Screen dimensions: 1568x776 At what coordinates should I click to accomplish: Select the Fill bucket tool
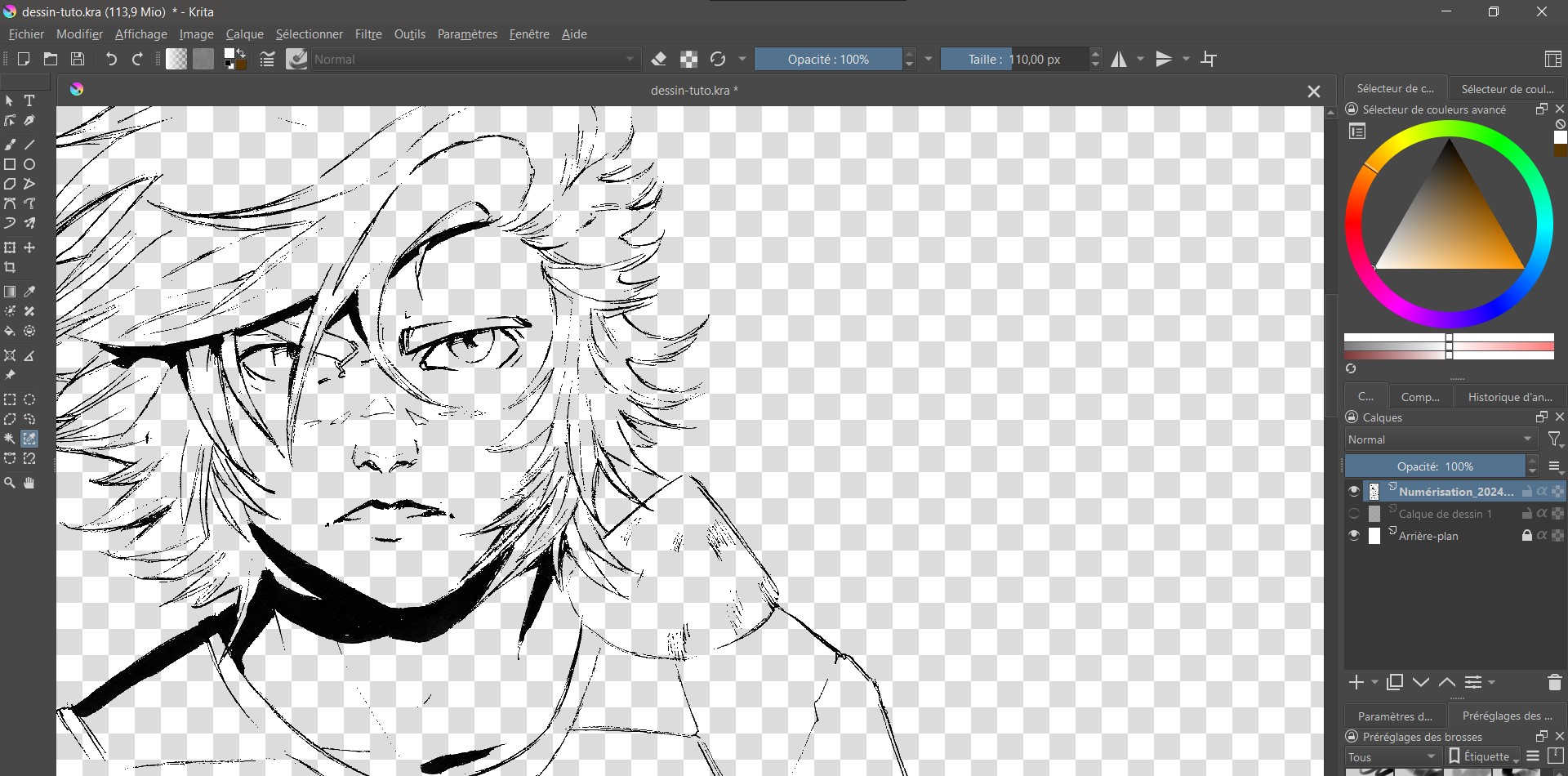click(x=10, y=331)
